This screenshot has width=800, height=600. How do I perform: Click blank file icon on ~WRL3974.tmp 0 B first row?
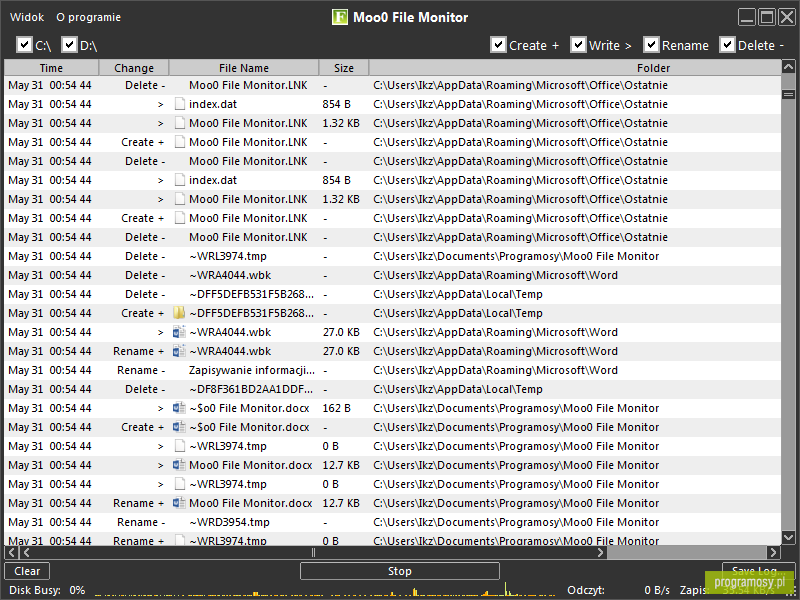point(180,446)
